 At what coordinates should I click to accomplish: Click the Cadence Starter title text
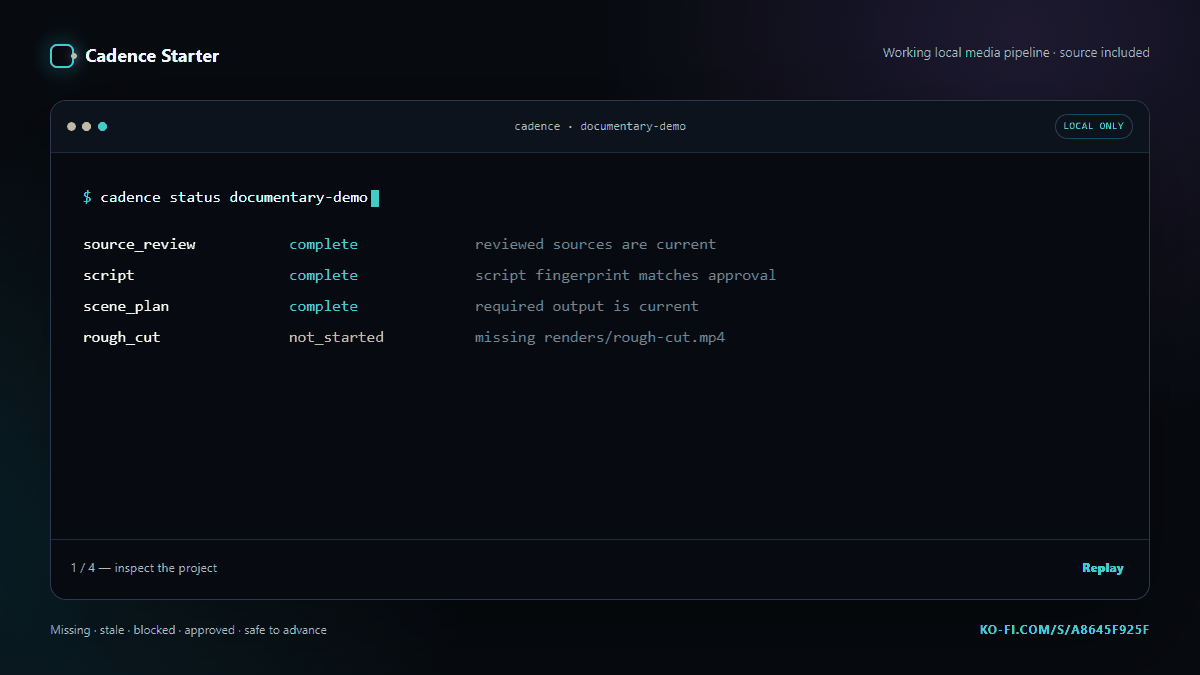[x=152, y=56]
